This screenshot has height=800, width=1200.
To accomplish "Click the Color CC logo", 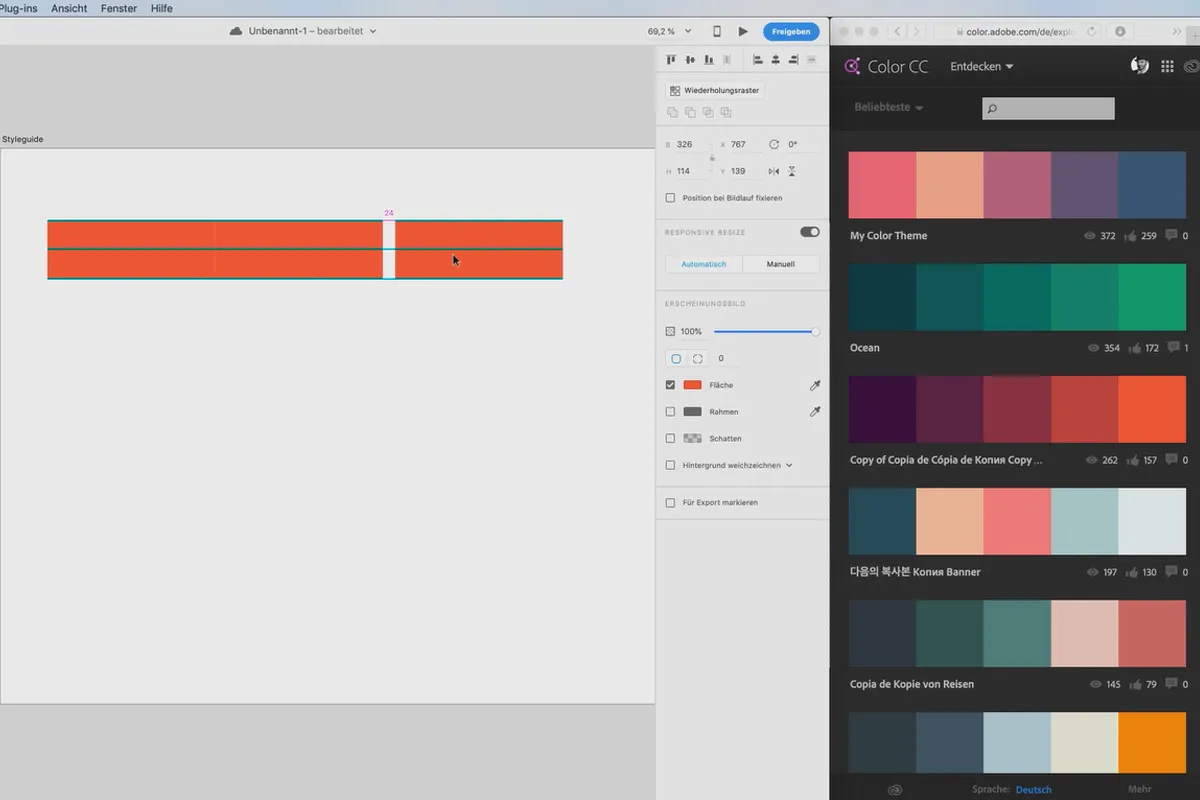I will coord(886,66).
